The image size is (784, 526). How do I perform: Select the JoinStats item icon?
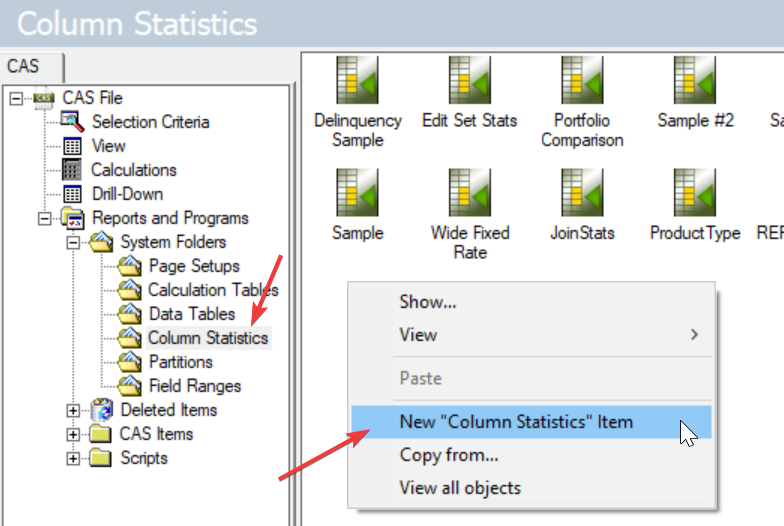[x=581, y=194]
